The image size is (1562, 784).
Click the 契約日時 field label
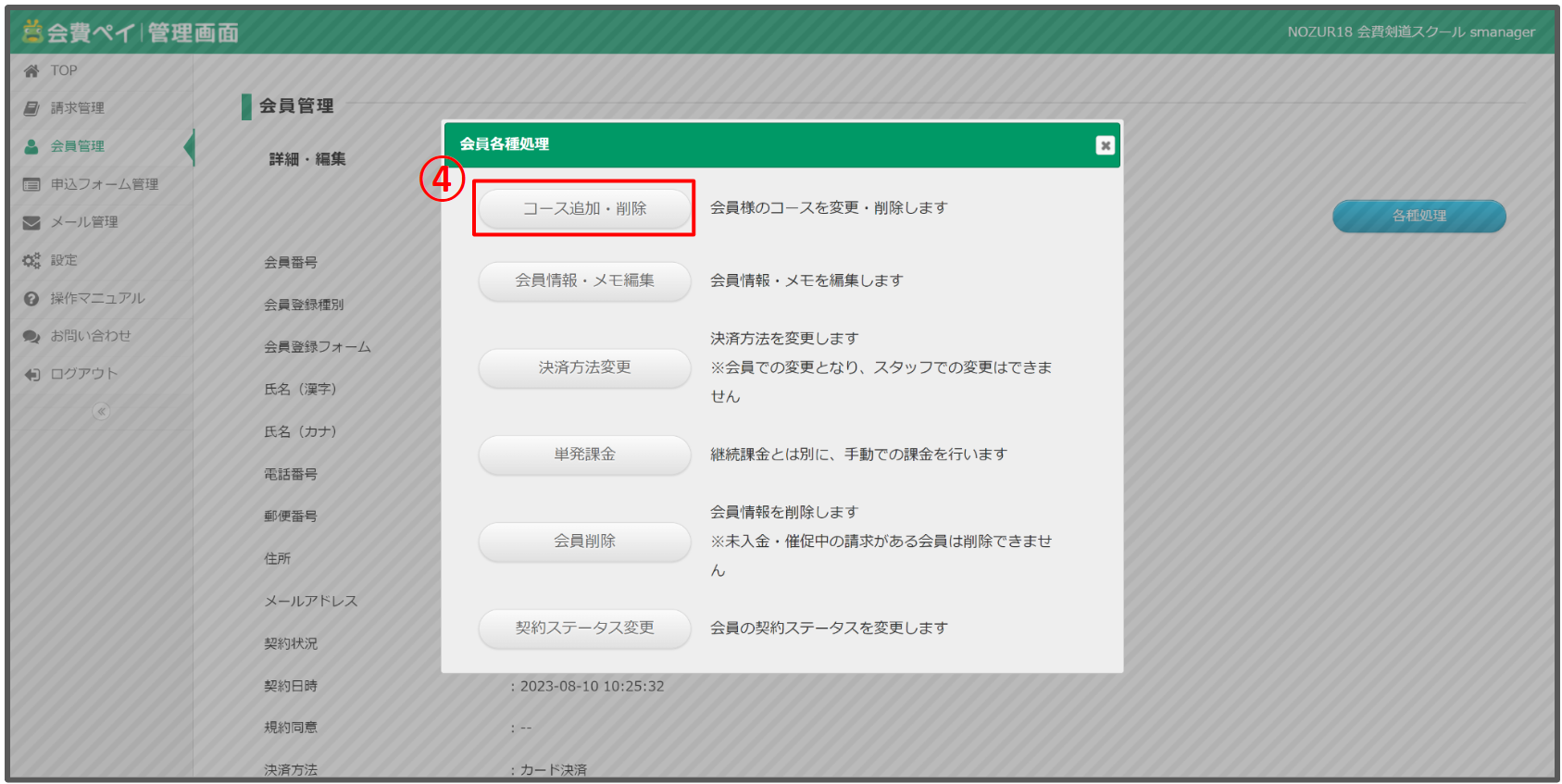pos(291,687)
